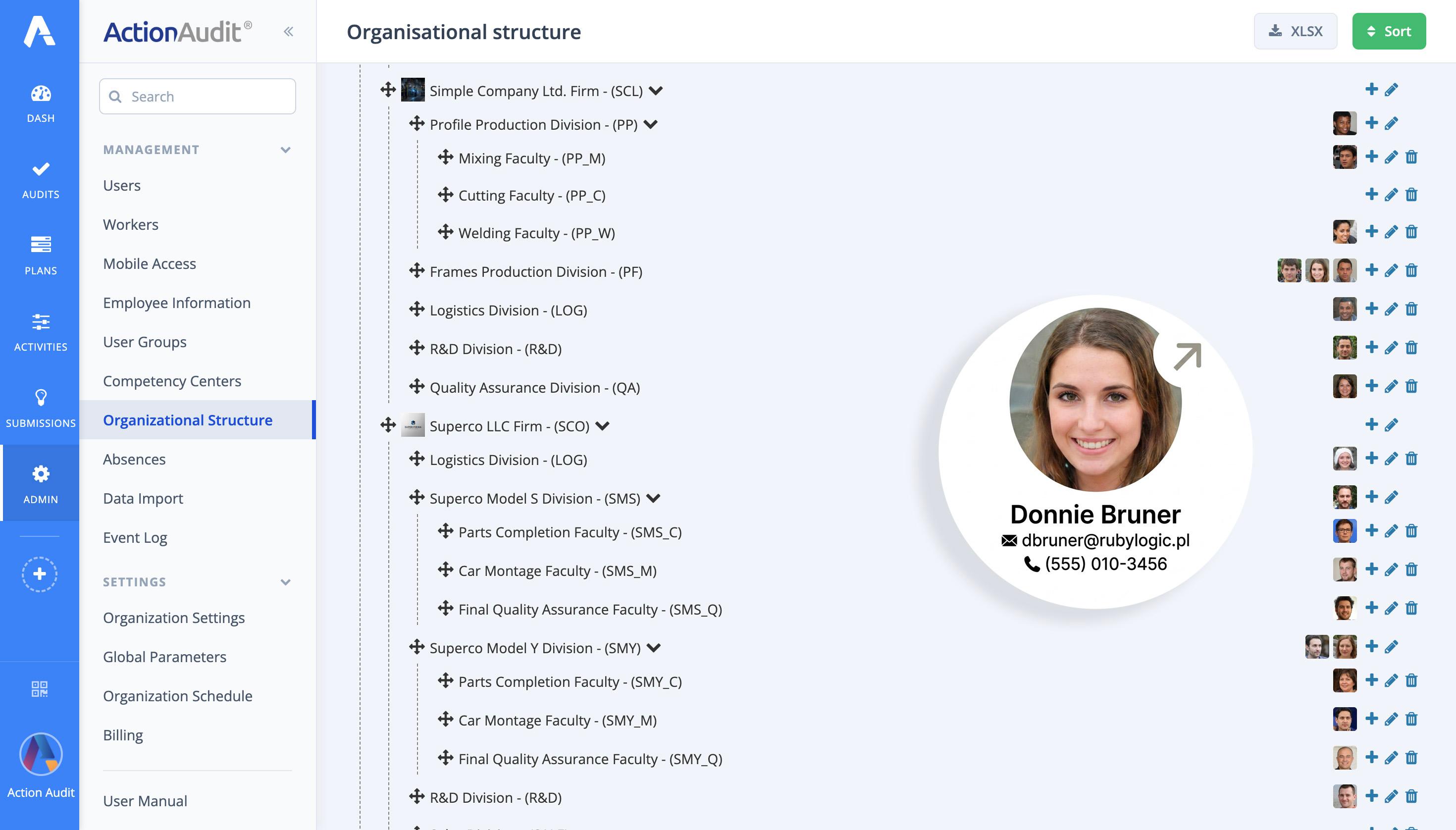Open the Activities sidebar section
This screenshot has height=830, width=1456.
[41, 332]
